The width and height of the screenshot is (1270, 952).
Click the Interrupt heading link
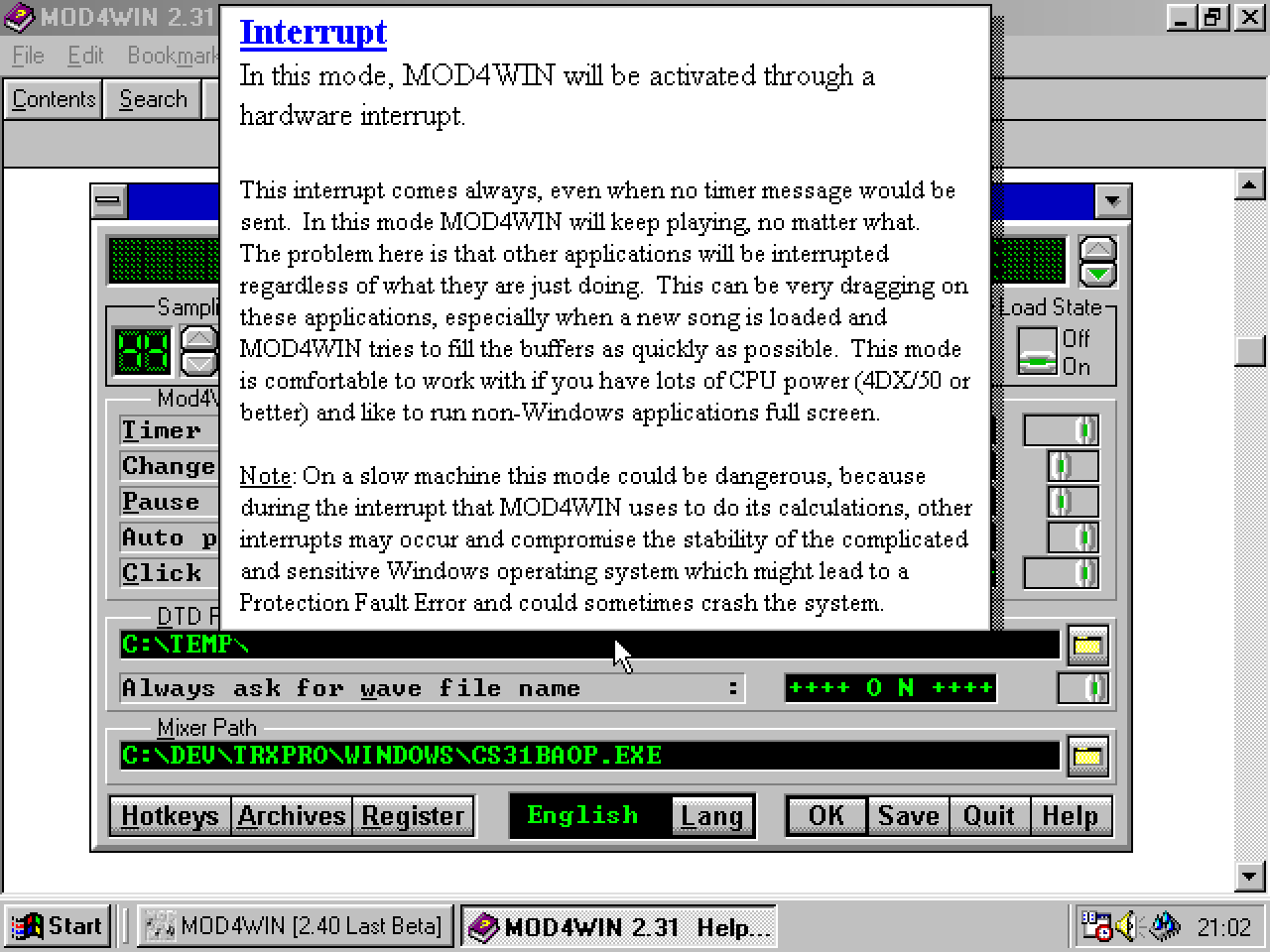tap(313, 33)
